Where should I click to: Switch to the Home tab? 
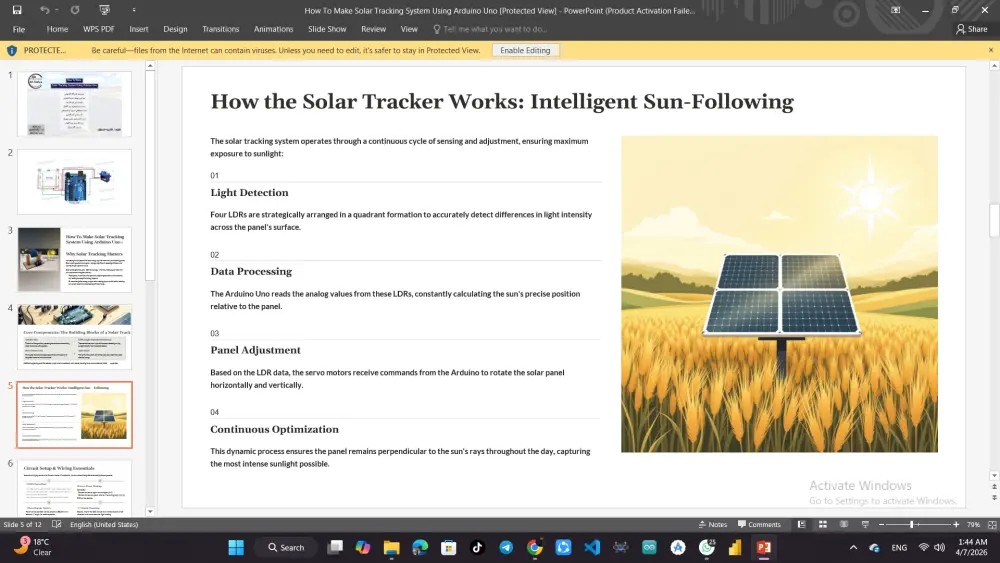(57, 29)
